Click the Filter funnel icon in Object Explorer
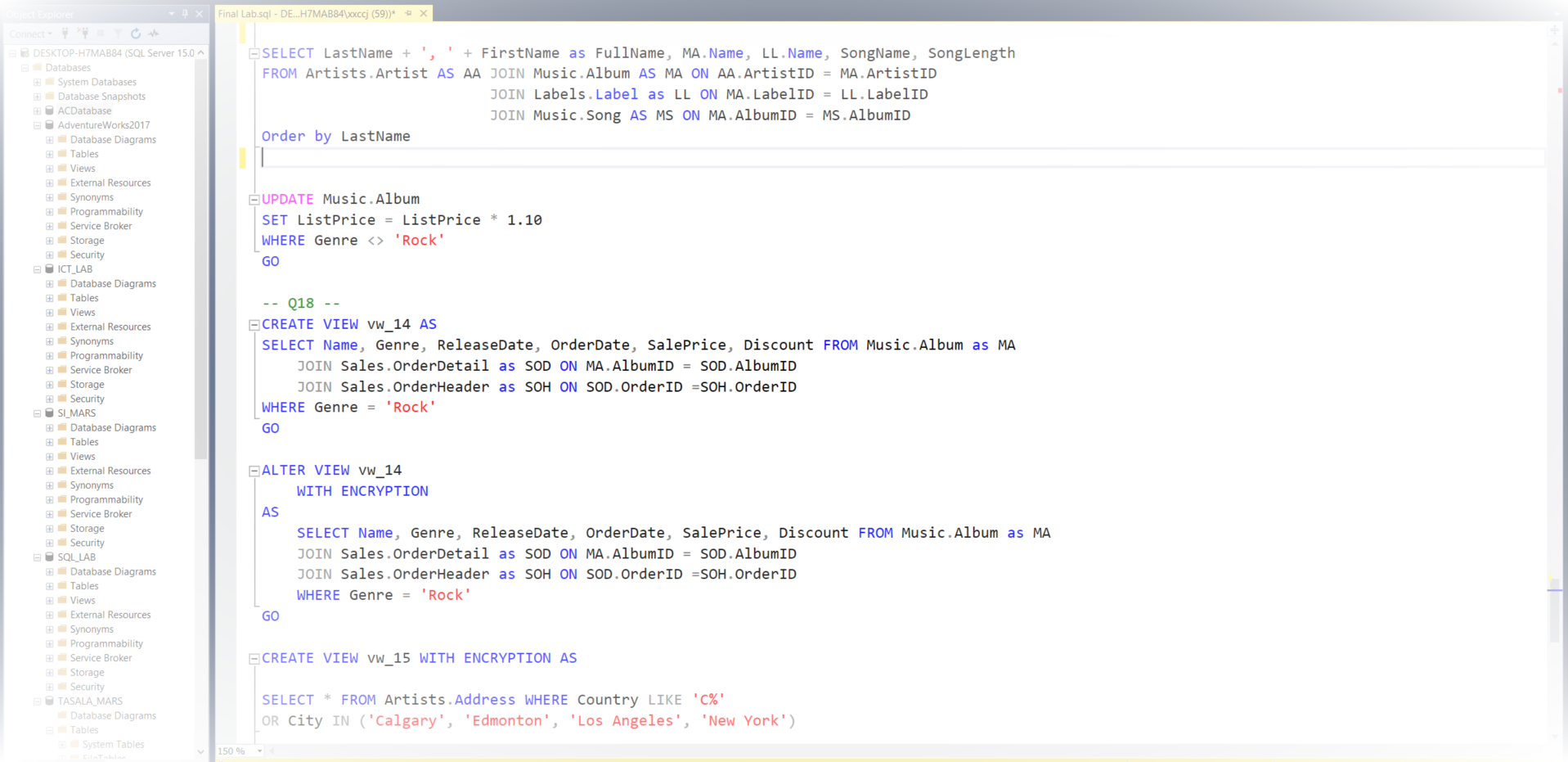This screenshot has width=1568, height=762. pos(118,34)
